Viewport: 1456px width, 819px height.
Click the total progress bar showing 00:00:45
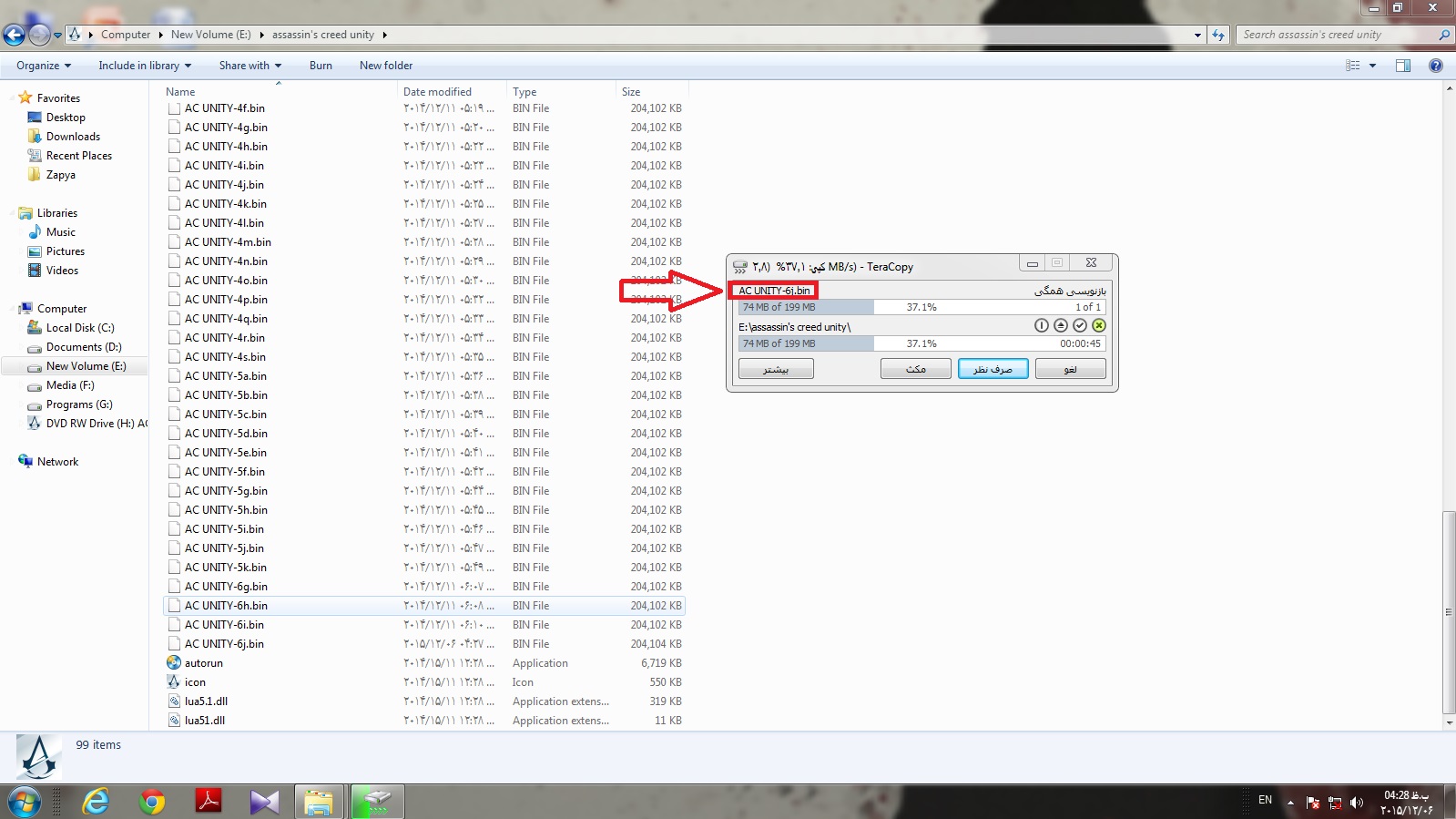coord(921,343)
